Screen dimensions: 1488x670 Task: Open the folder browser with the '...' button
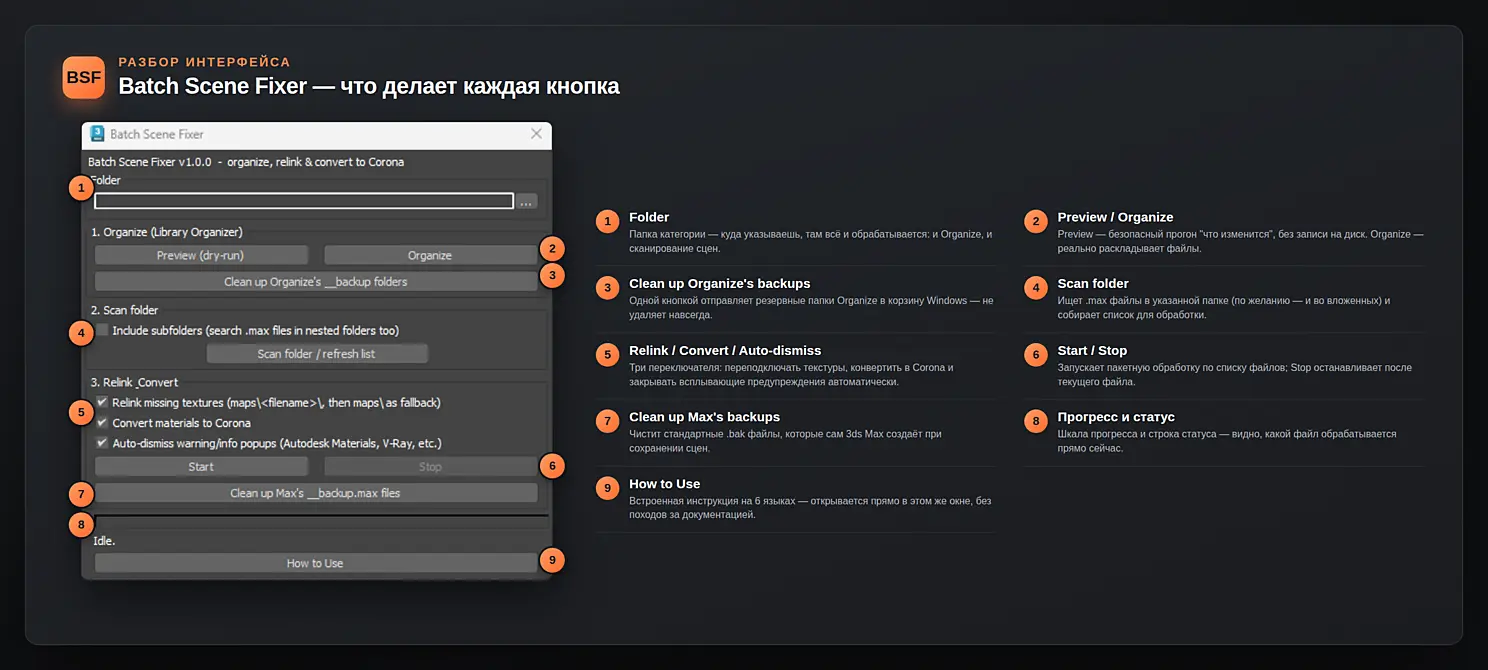coord(527,201)
